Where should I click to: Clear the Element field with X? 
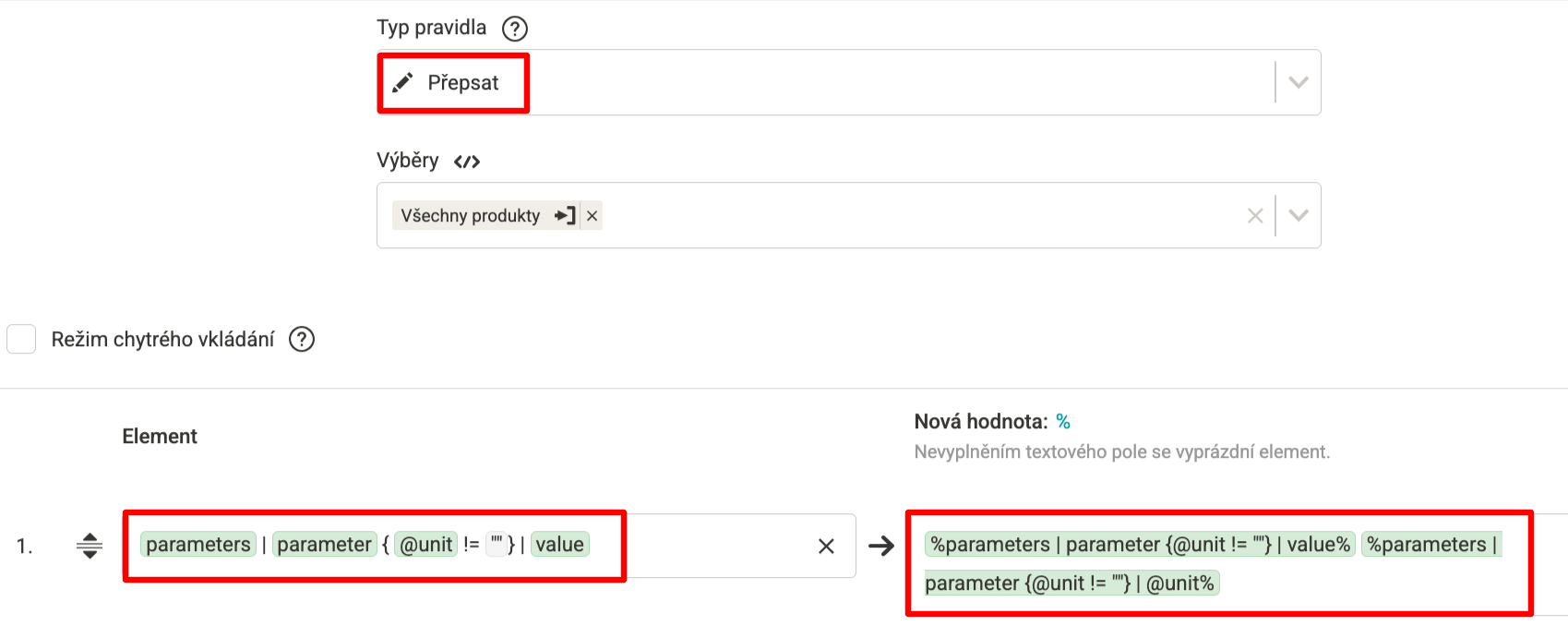click(826, 546)
